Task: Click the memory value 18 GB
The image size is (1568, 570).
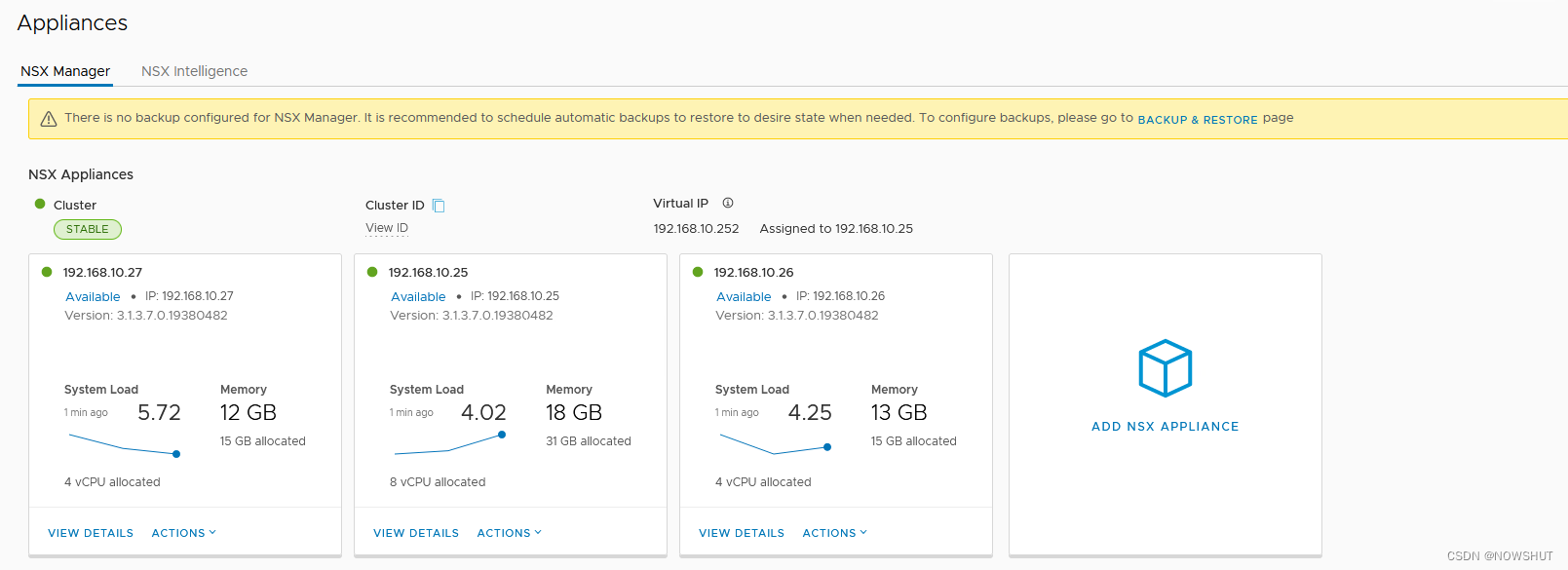Action: pyautogui.click(x=574, y=413)
